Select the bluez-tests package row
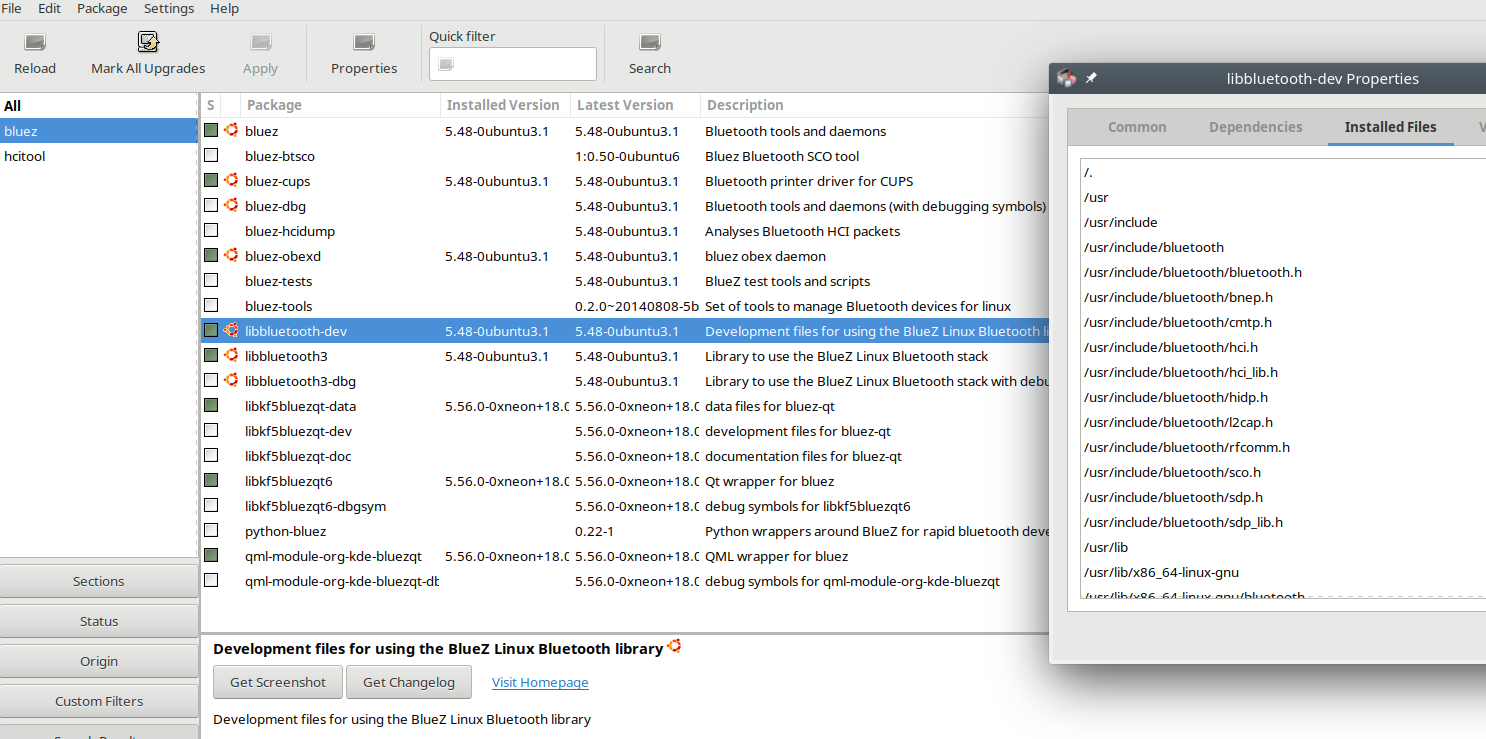 tap(625, 281)
